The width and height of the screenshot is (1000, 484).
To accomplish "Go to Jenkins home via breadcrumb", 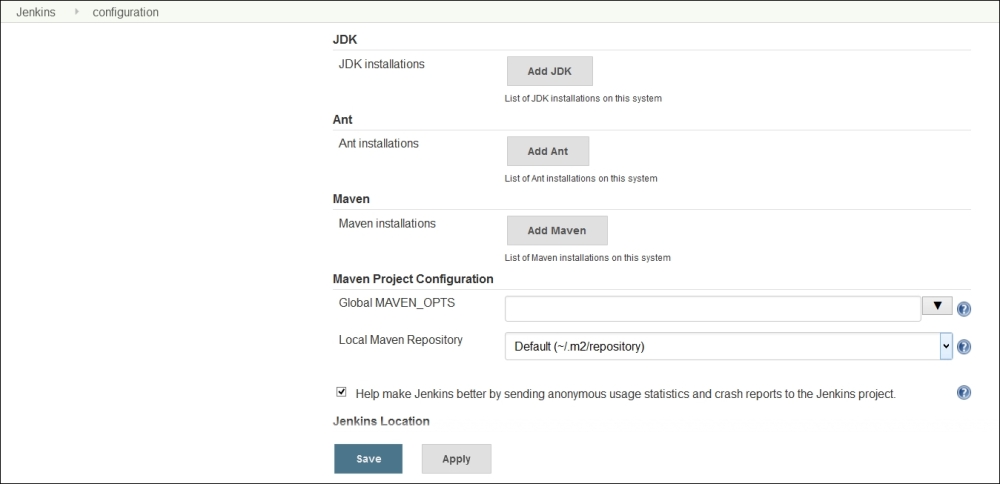I will (35, 12).
